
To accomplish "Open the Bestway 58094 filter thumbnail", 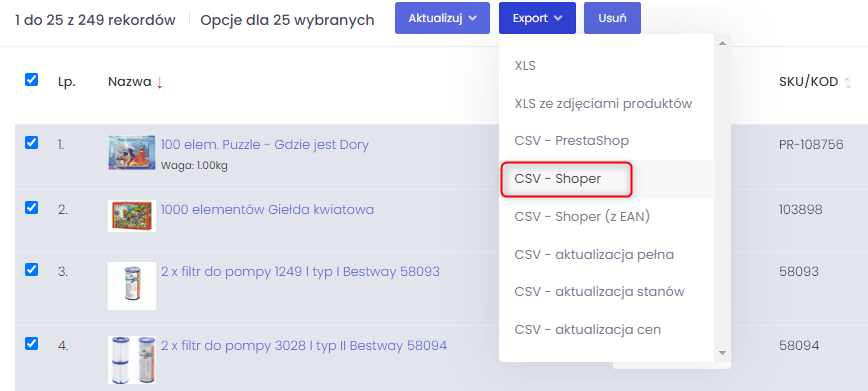I will (132, 359).
